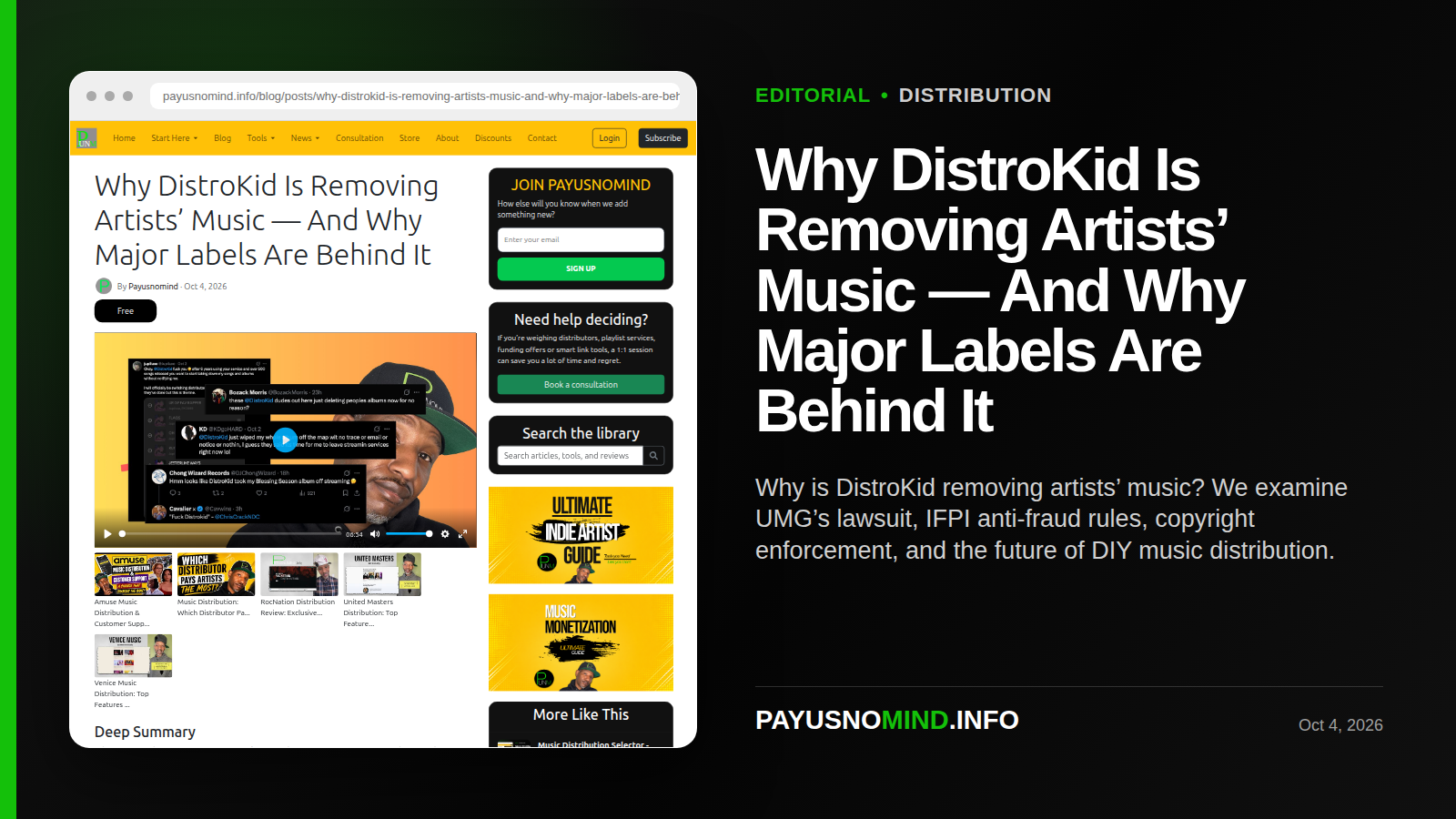Expand the News dropdown menu
The image size is (1456, 819).
tap(305, 138)
